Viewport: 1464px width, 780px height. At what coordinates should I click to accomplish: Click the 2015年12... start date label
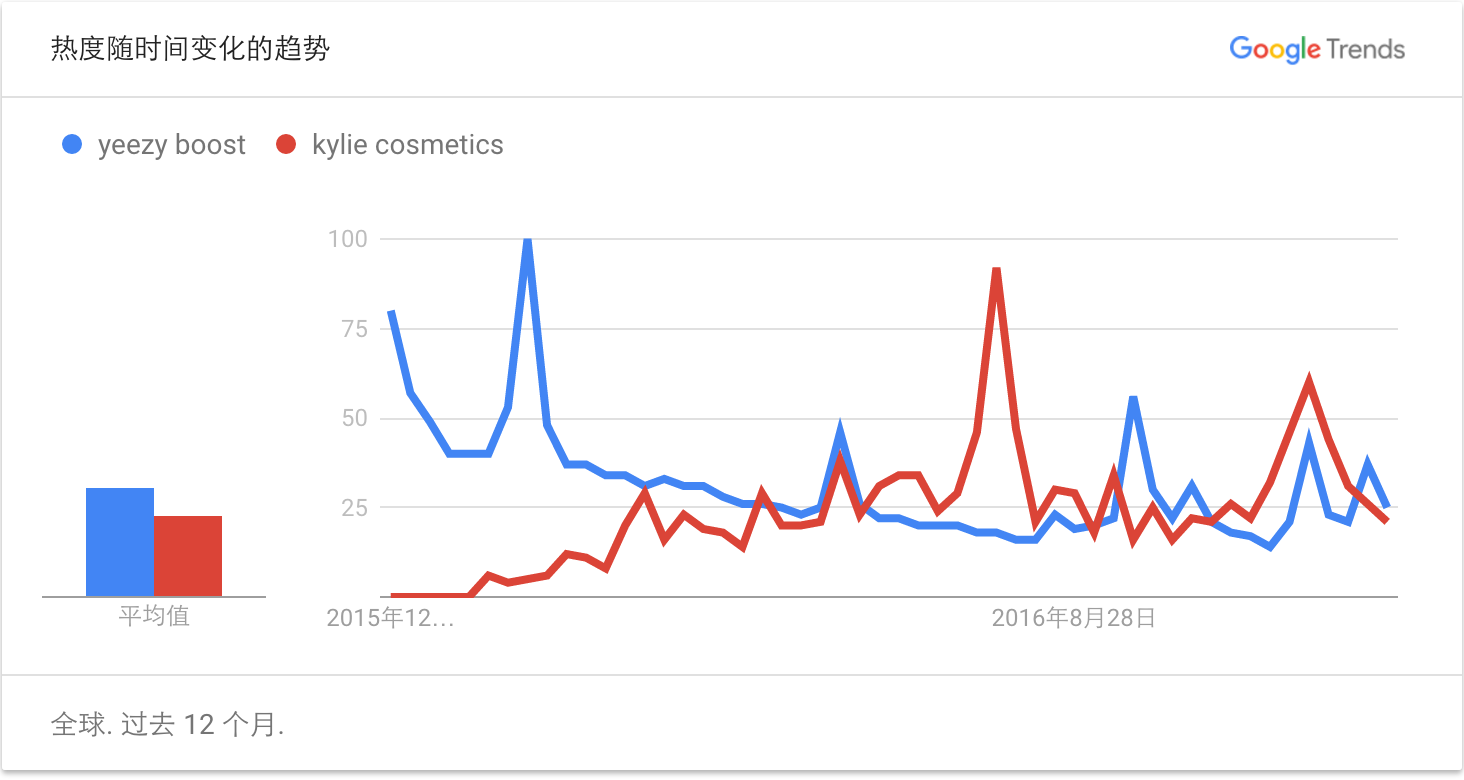click(x=390, y=618)
